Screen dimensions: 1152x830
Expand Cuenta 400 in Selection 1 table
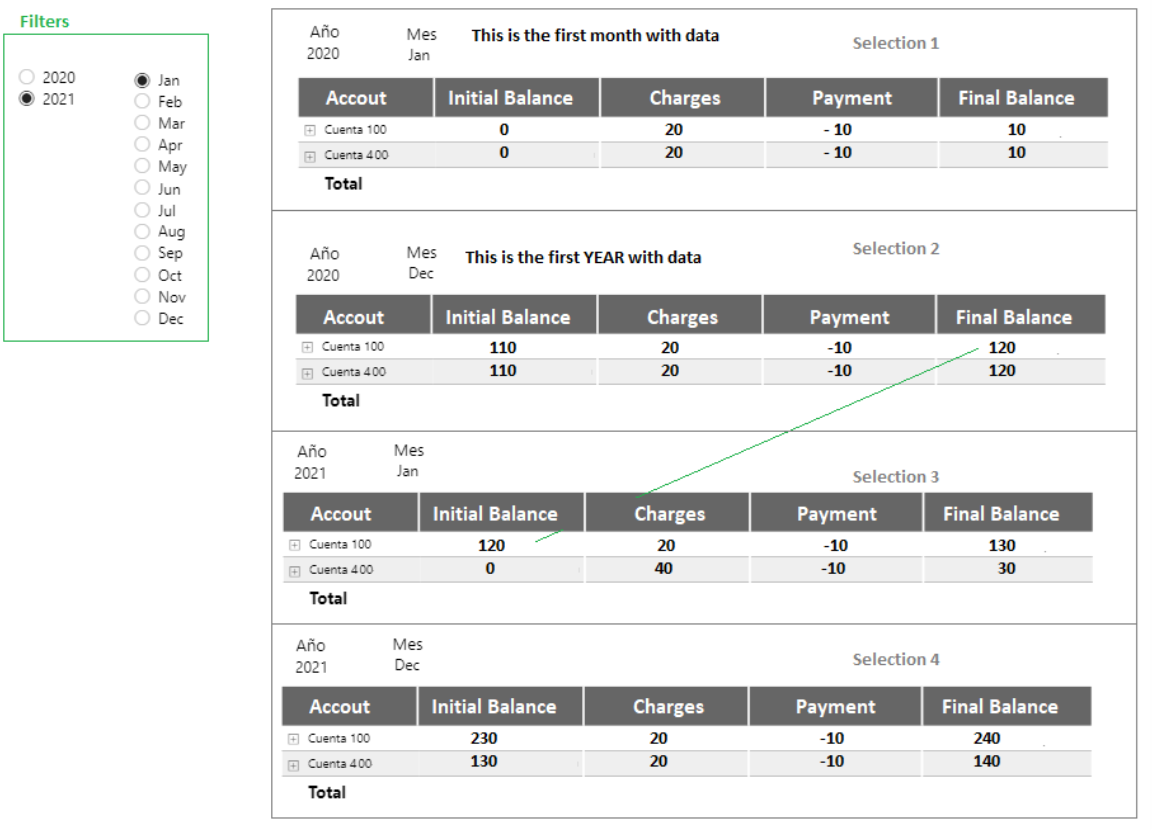click(310, 156)
